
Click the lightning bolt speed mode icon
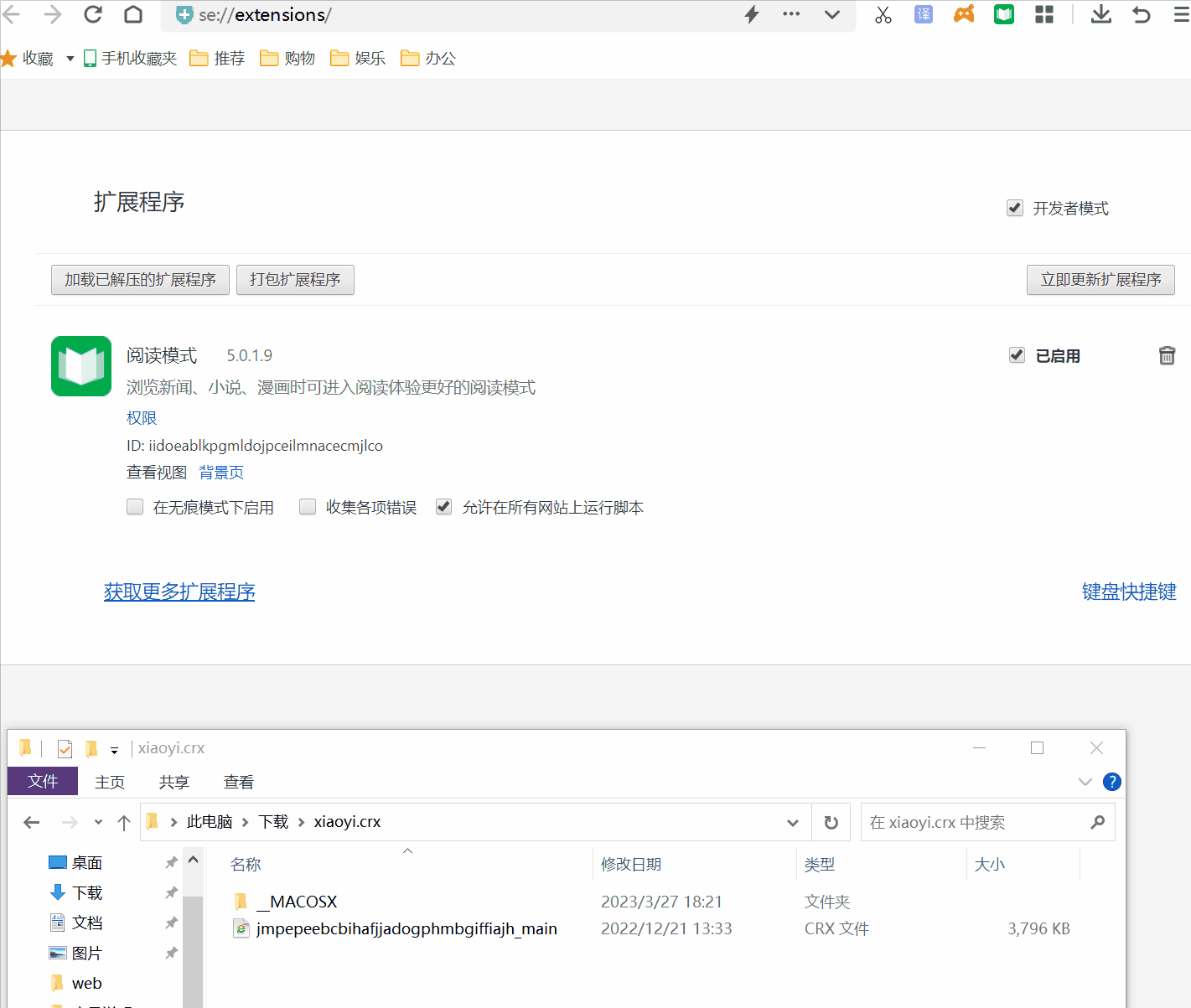pos(752,15)
